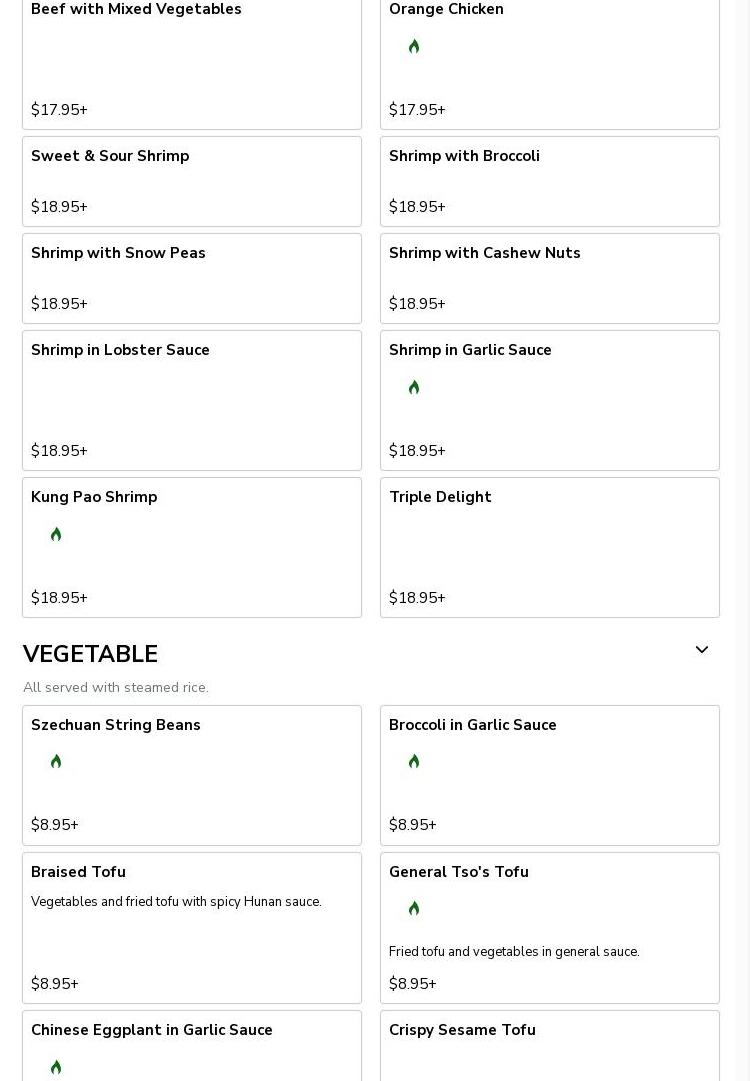Pick the Triple Delight dish
The width and height of the screenshot is (750, 1081).
click(x=549, y=547)
